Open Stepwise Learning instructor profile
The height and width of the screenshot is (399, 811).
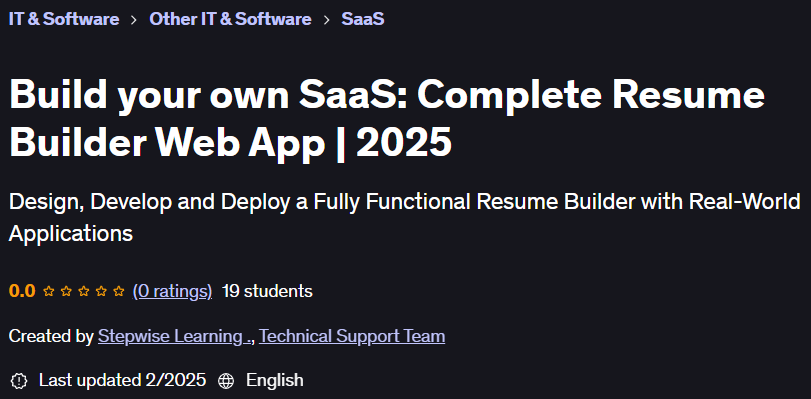(175, 336)
